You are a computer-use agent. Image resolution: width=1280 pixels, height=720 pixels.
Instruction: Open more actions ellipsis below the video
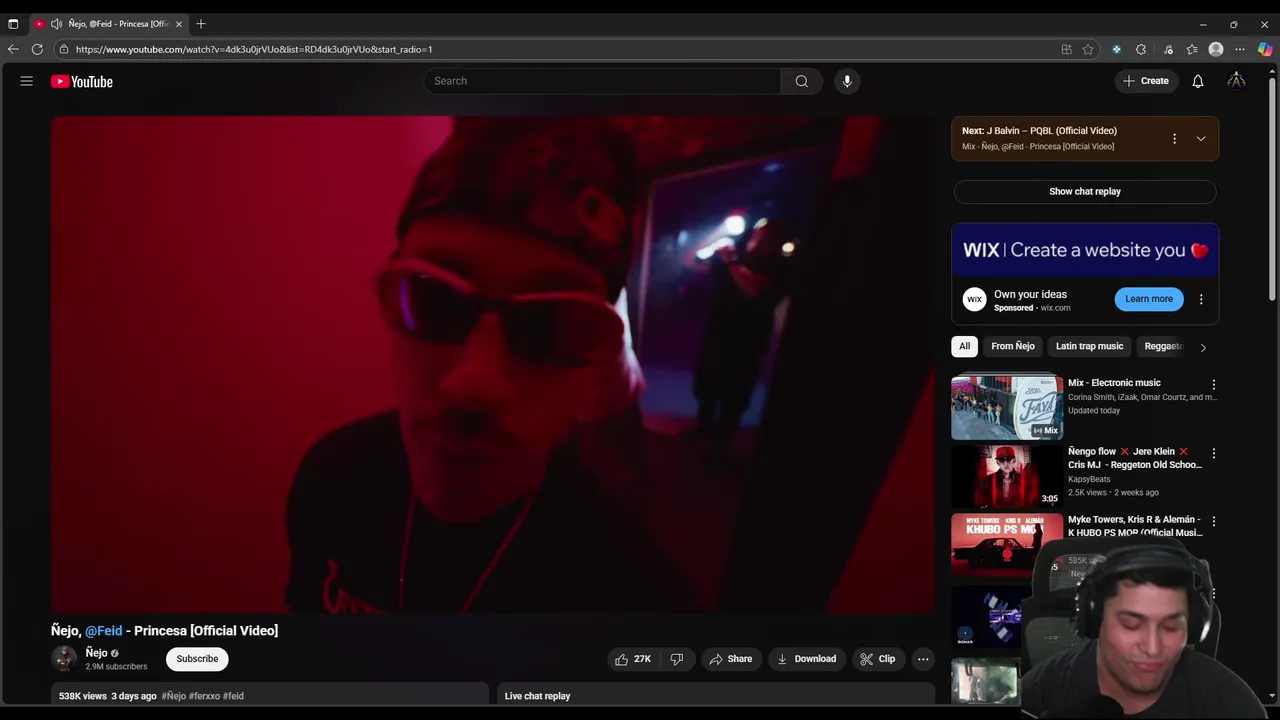point(923,659)
